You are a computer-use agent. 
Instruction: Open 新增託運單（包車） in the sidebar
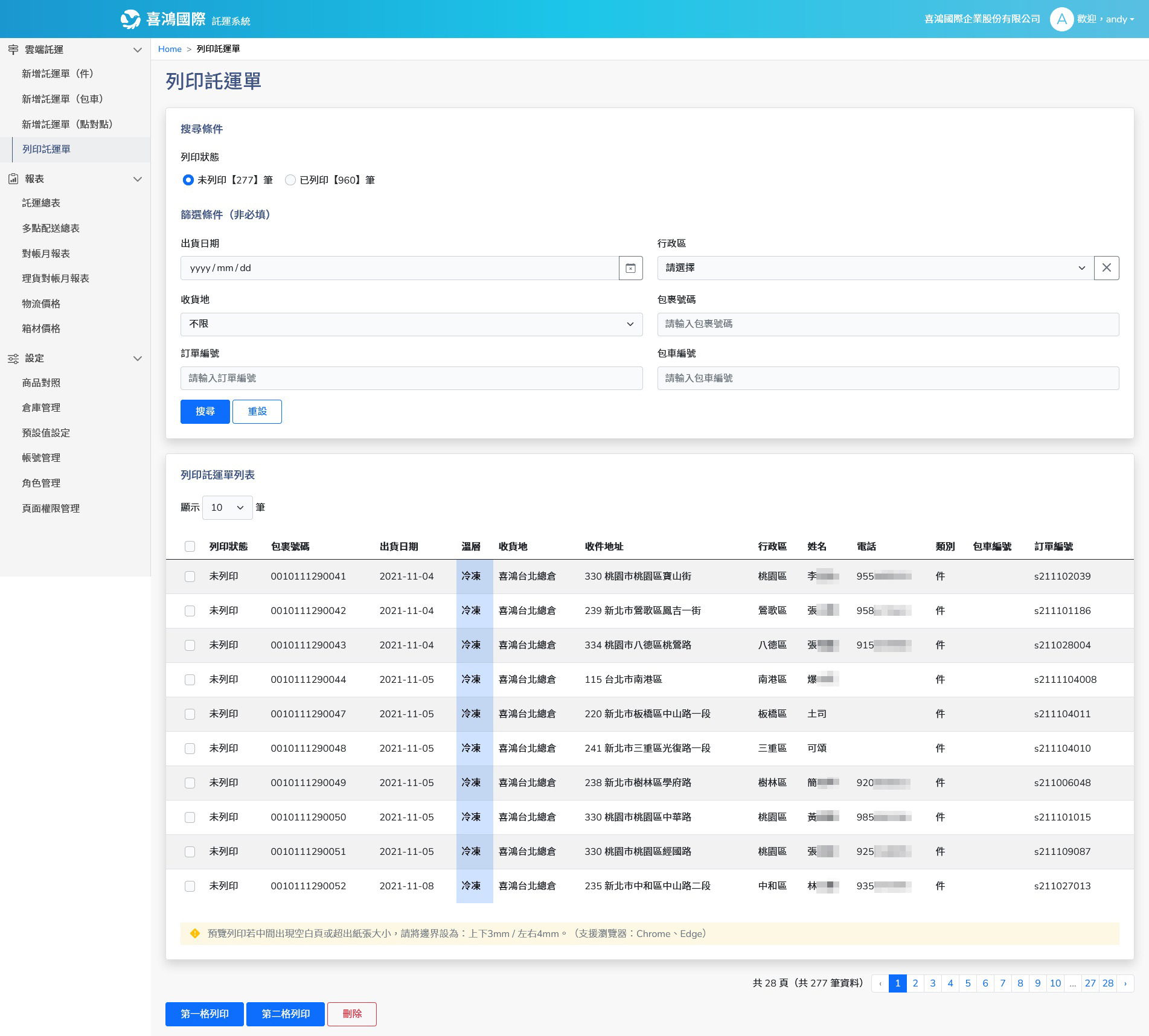(64, 99)
